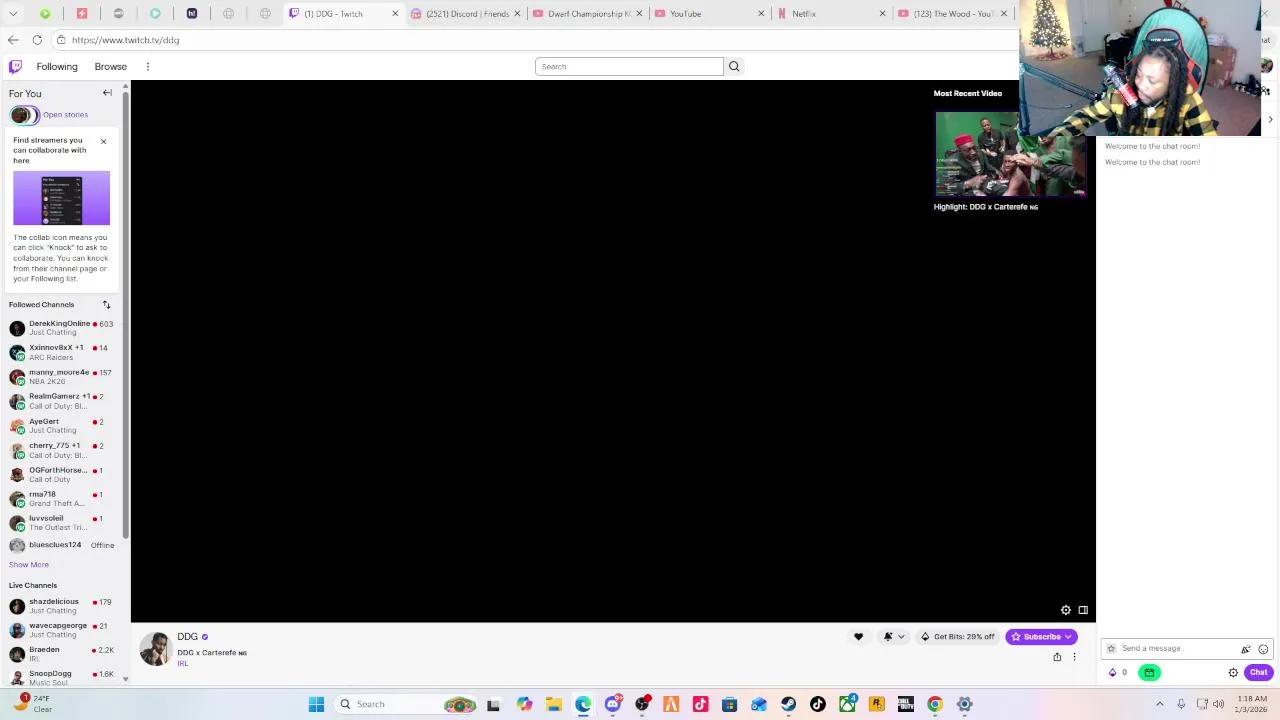Image resolution: width=1280 pixels, height=720 pixels.
Task: Click the chat identity star badge
Action: 1111,648
